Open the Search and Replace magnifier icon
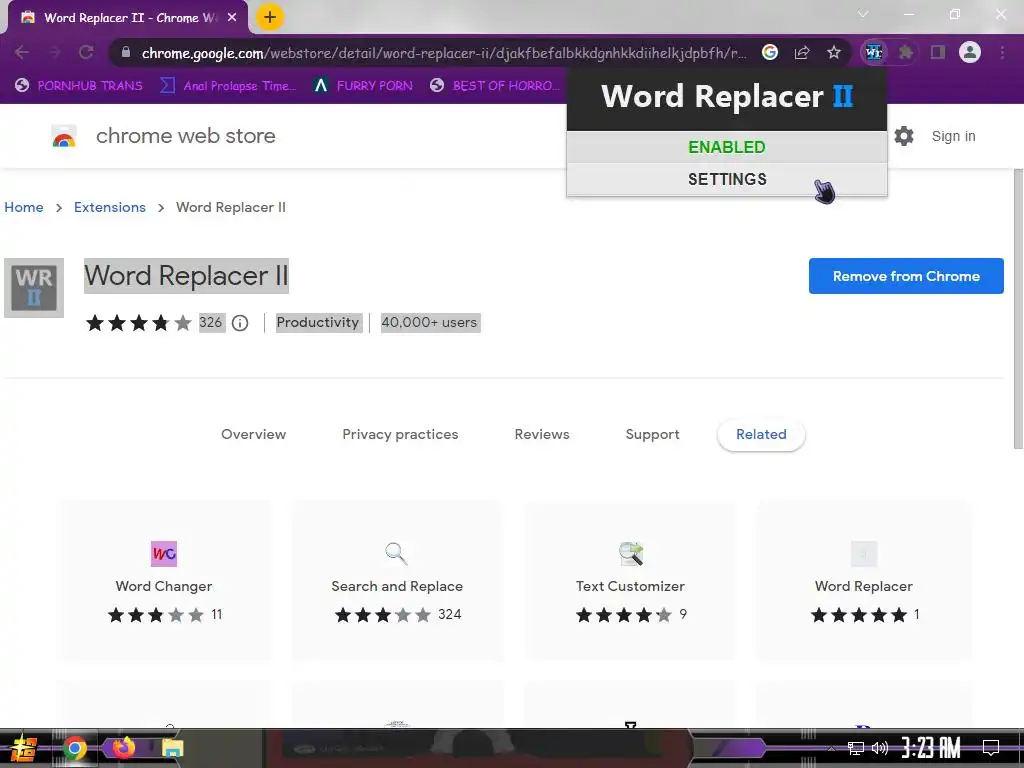 pyautogui.click(x=396, y=554)
